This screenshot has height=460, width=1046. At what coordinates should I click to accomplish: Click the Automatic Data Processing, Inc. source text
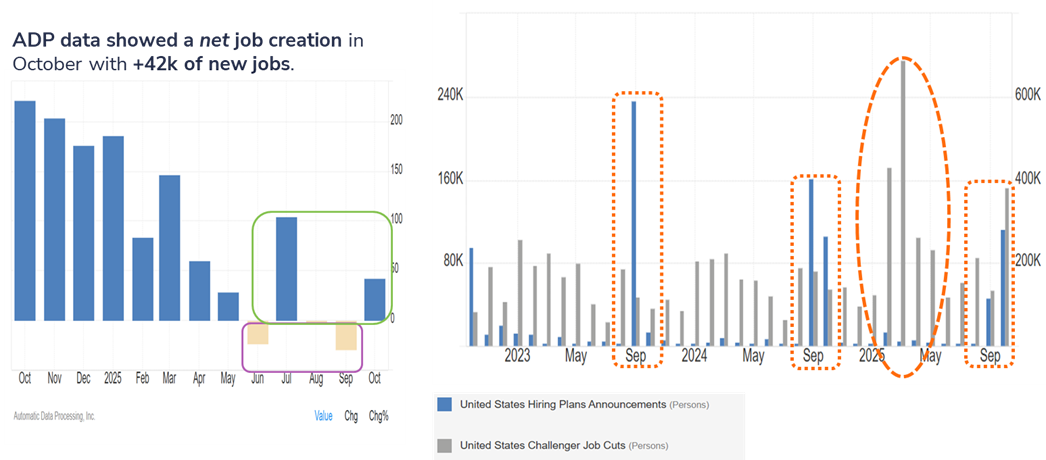click(53, 416)
